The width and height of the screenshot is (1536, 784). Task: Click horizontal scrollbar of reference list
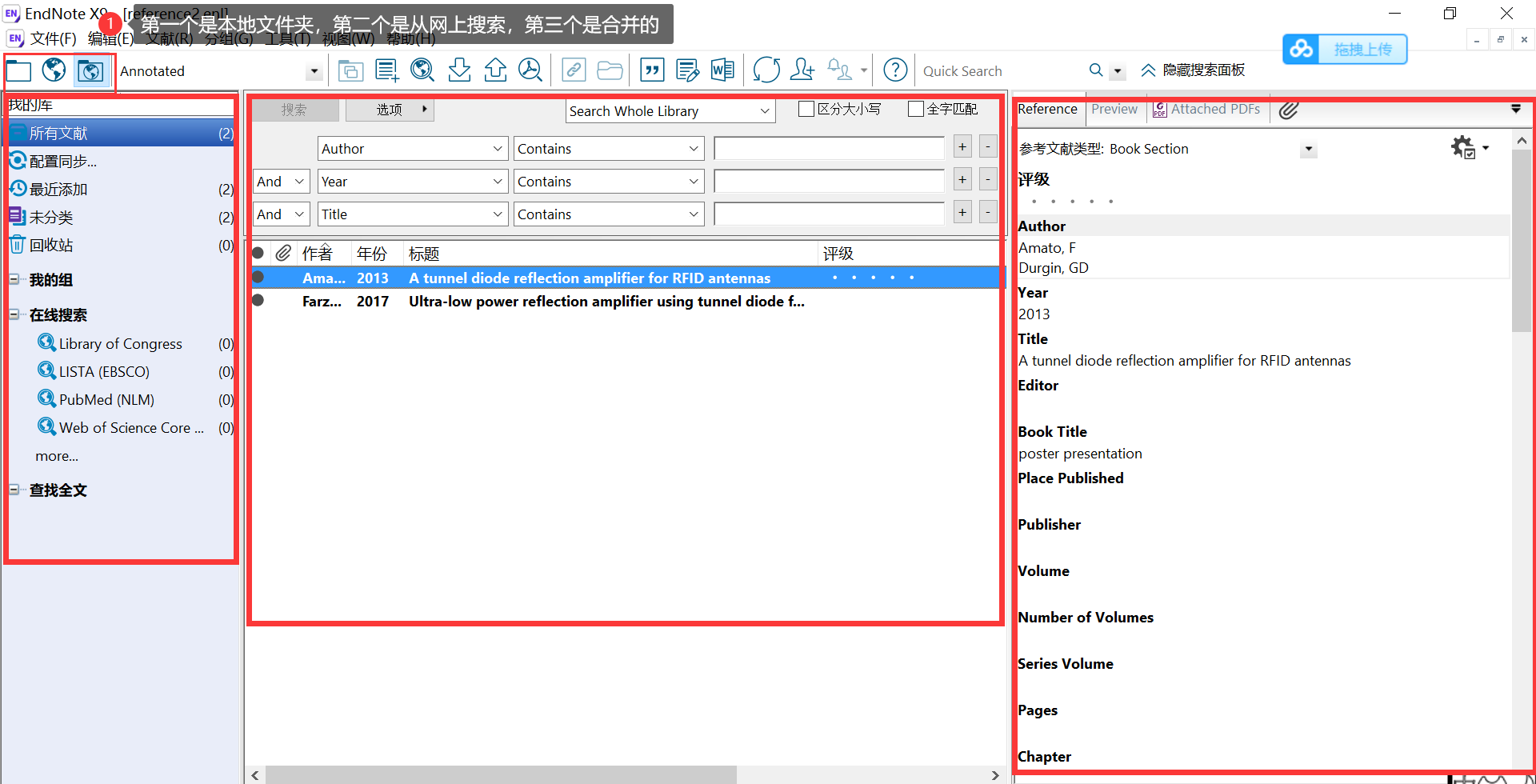(x=501, y=775)
